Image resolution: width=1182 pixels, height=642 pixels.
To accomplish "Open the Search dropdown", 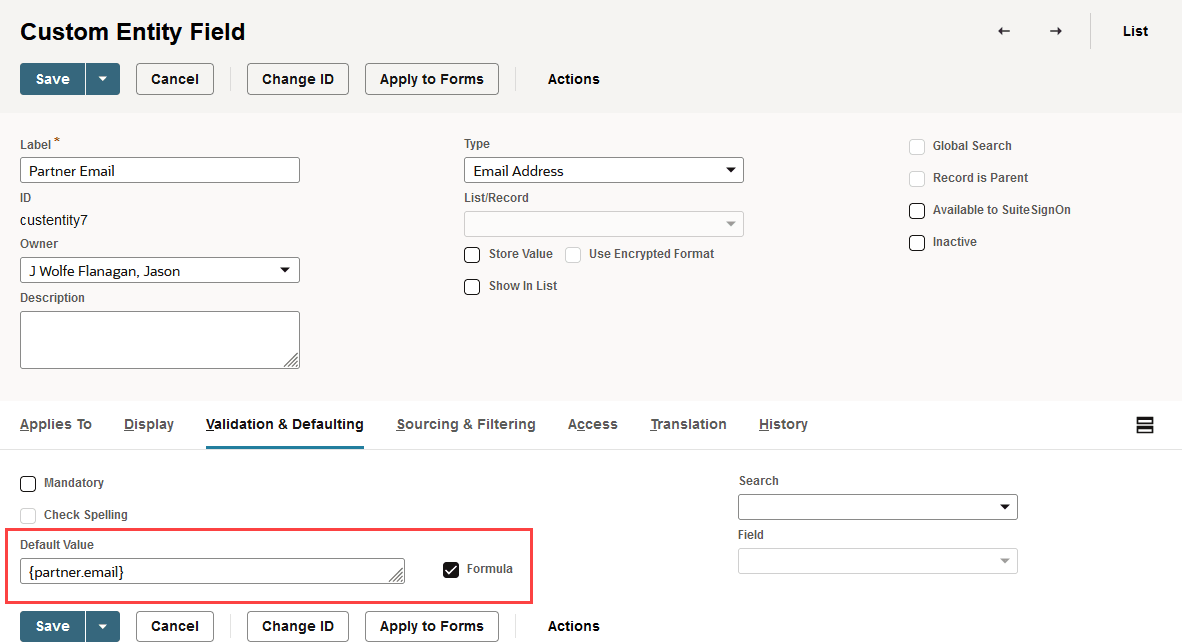I will pos(877,507).
